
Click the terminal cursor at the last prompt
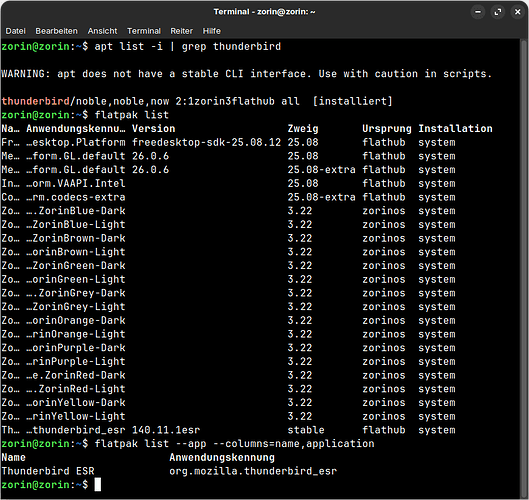tap(98, 485)
